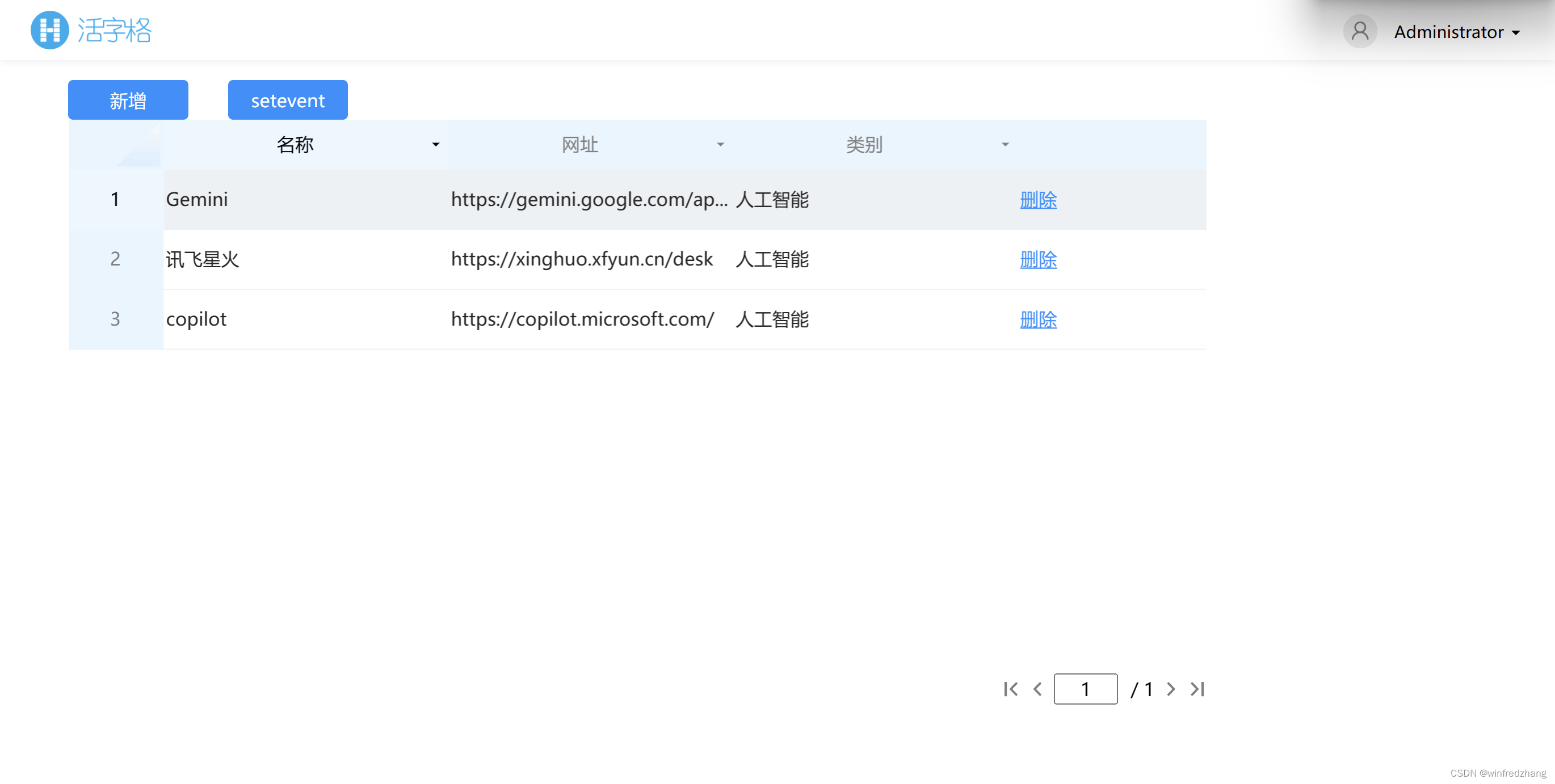Viewport: 1555px width, 784px height.
Task: Click the setevent button
Action: 287,100
